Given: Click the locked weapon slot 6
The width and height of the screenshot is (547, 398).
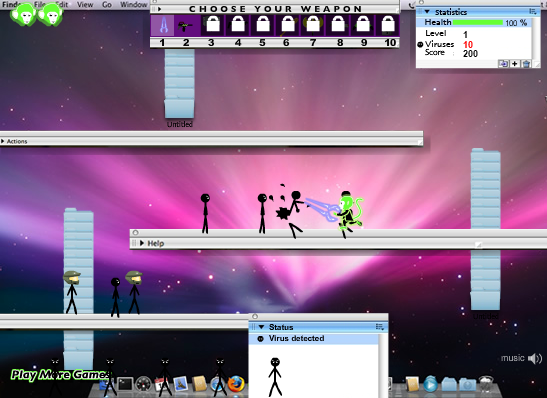Looking at the screenshot, I should click(288, 25).
